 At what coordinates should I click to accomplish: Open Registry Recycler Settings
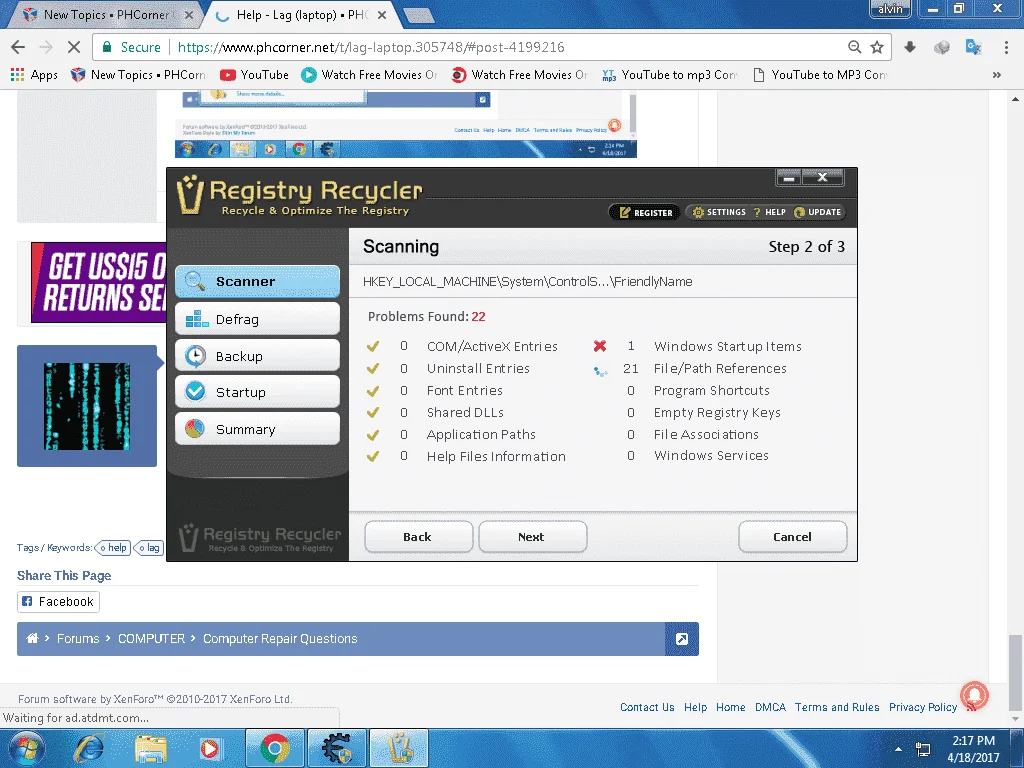click(x=719, y=212)
